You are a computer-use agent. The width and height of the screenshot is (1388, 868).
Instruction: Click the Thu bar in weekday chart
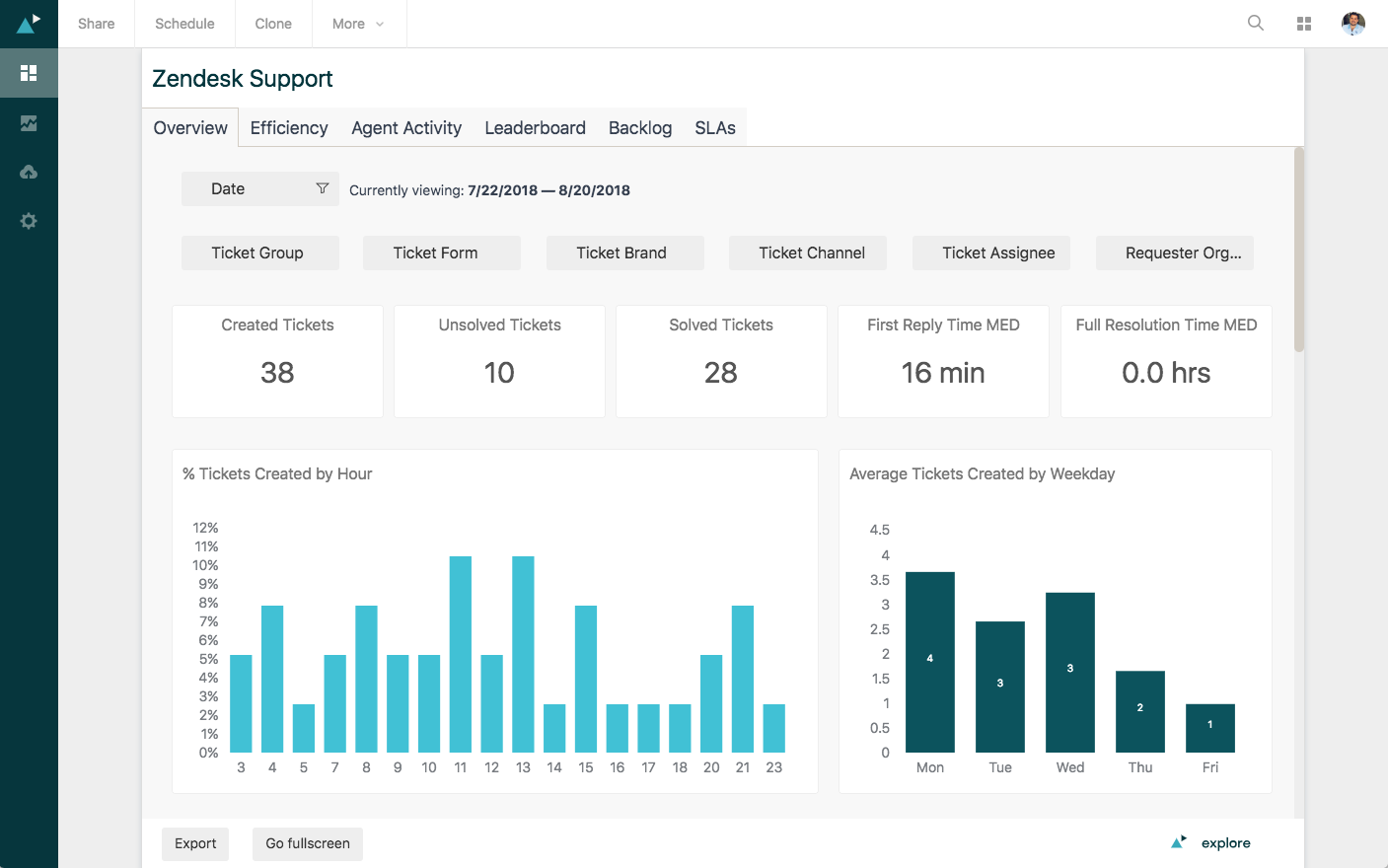tap(1140, 711)
